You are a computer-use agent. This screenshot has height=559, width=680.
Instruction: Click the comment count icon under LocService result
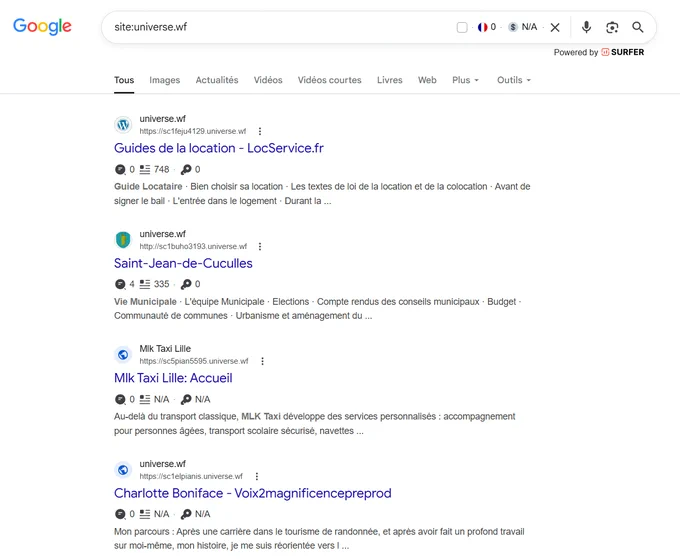[120, 170]
